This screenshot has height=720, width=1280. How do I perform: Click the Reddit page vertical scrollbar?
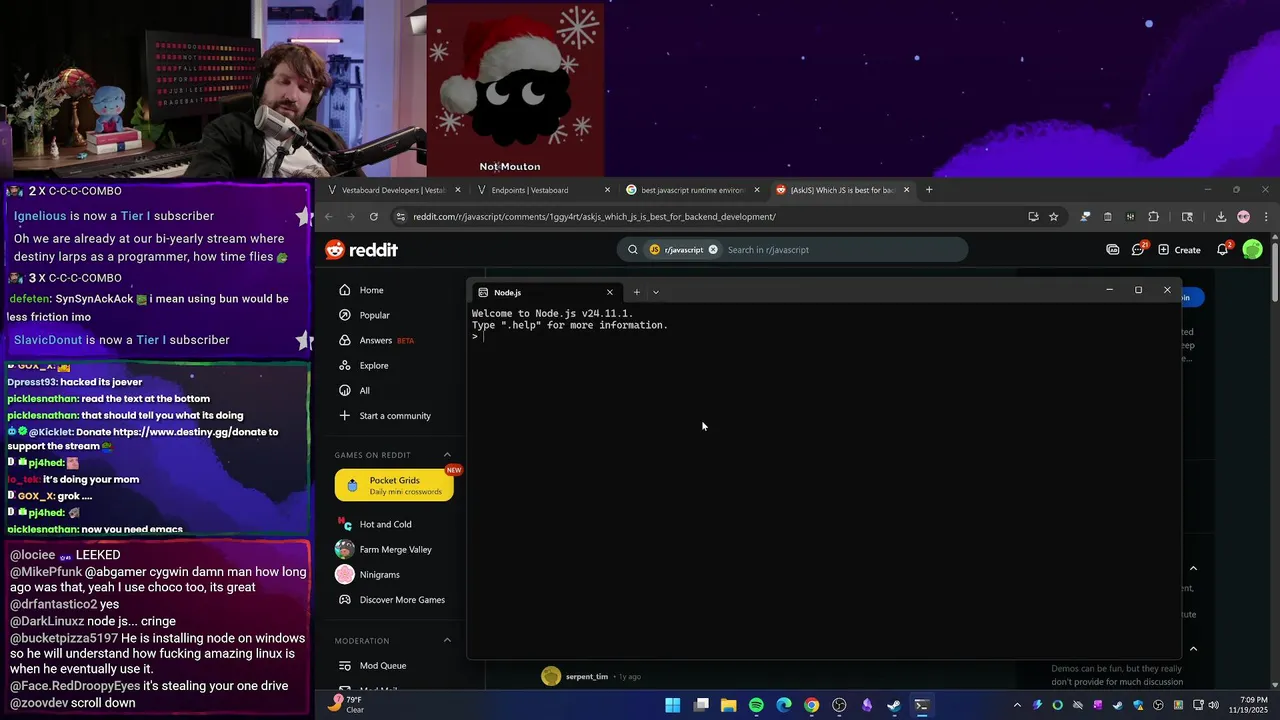(1274, 270)
